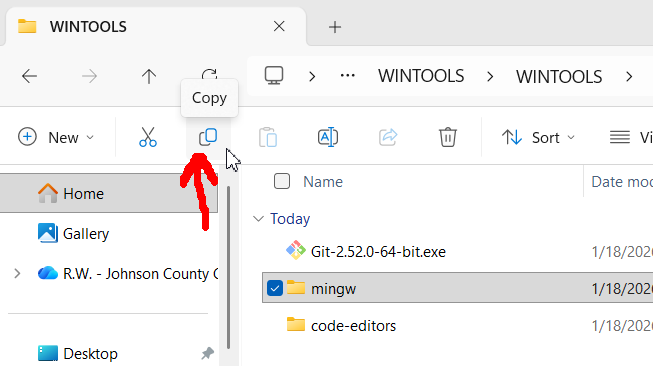653x366 pixels.
Task: Open the address bar ellipsis overflow
Action: pos(347,76)
